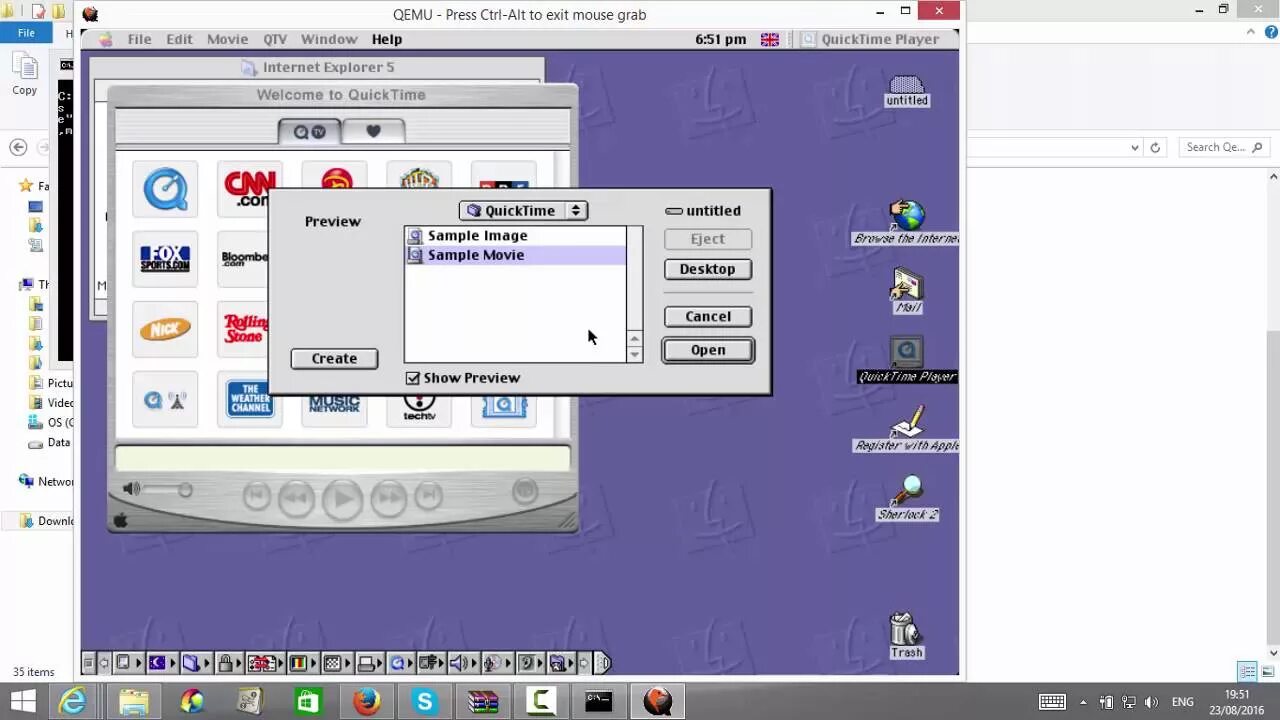Open the command prompt taskbar icon

tap(599, 701)
